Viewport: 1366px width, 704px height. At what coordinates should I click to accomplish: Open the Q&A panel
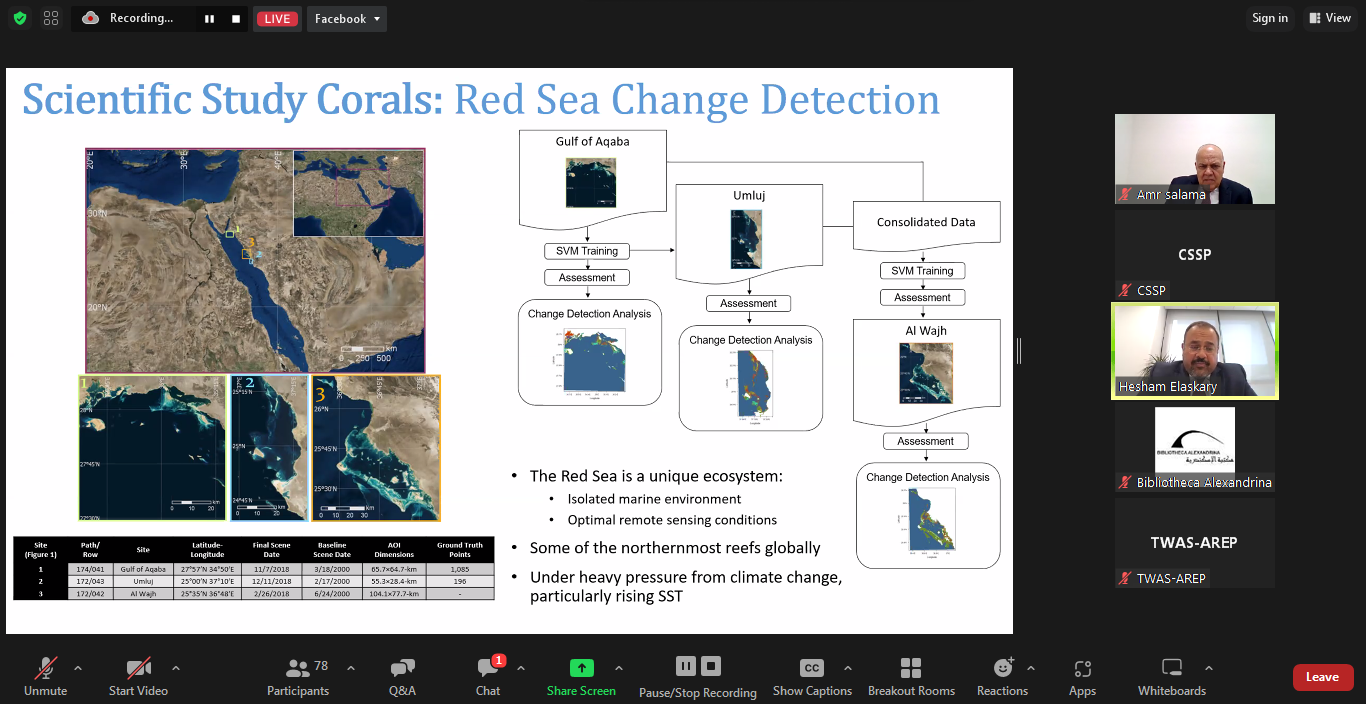click(402, 677)
